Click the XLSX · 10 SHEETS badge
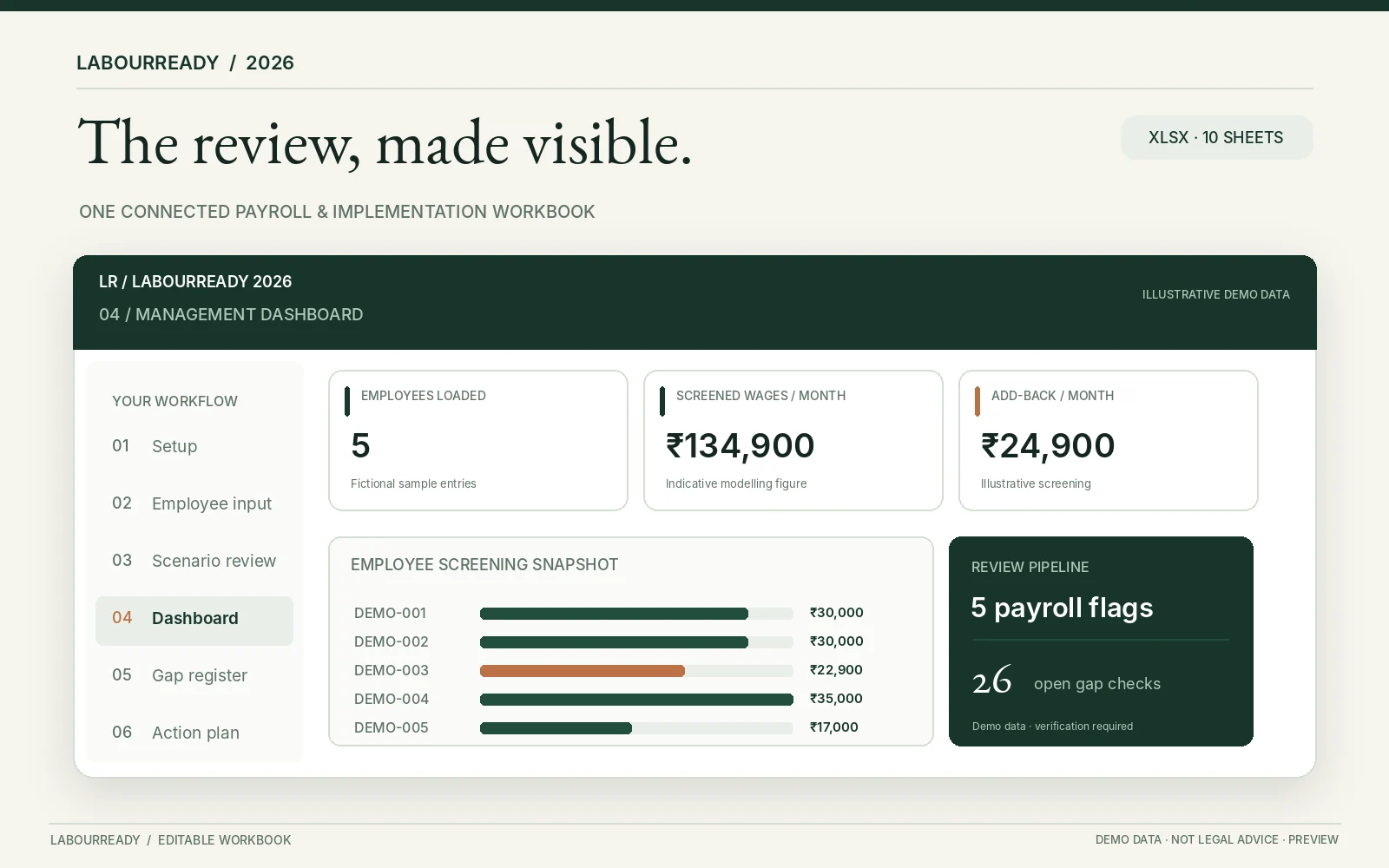This screenshot has height=868, width=1389. pyautogui.click(x=1216, y=137)
